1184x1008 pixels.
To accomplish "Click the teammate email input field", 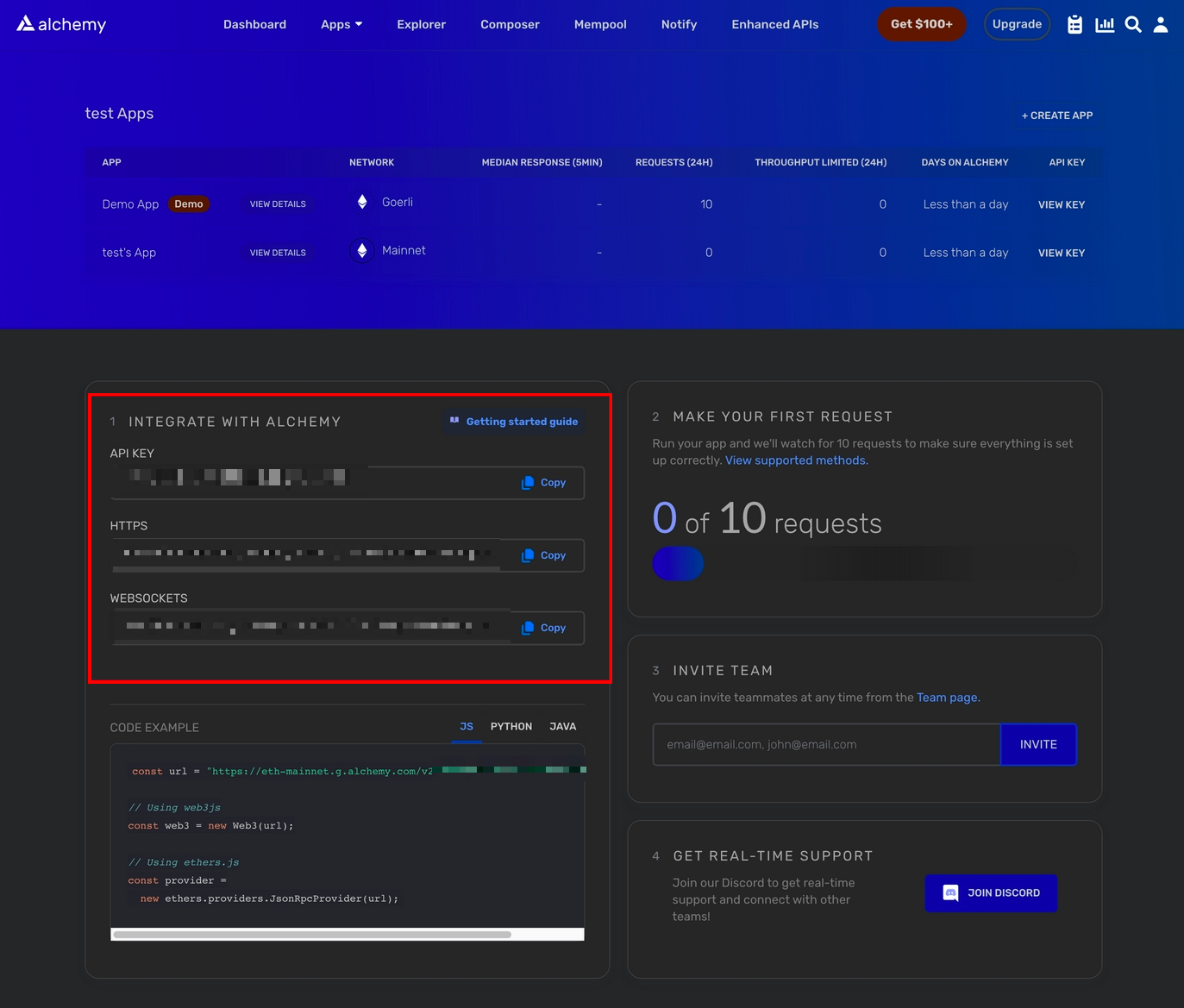I will pos(826,744).
